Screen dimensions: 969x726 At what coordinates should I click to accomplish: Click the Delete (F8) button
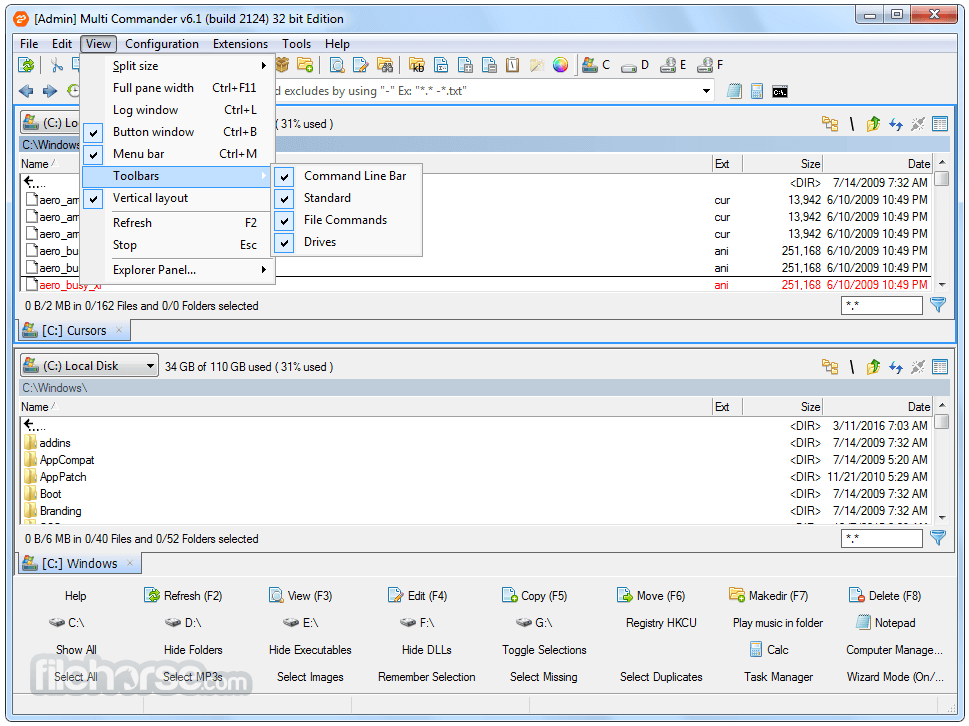coord(885,596)
